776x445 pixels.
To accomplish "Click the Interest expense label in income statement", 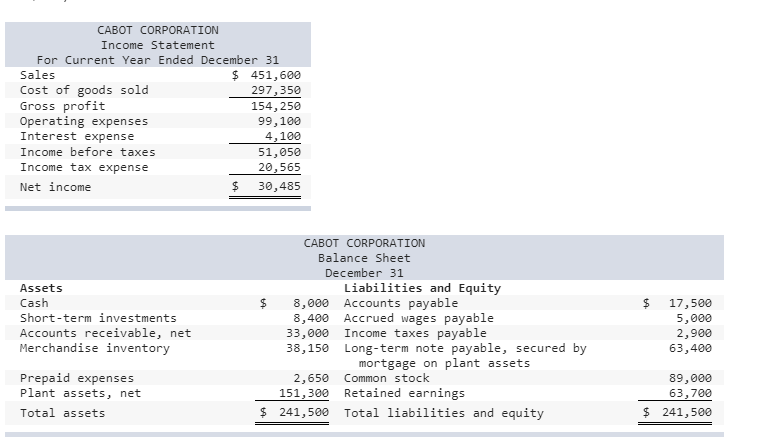I will click(77, 136).
